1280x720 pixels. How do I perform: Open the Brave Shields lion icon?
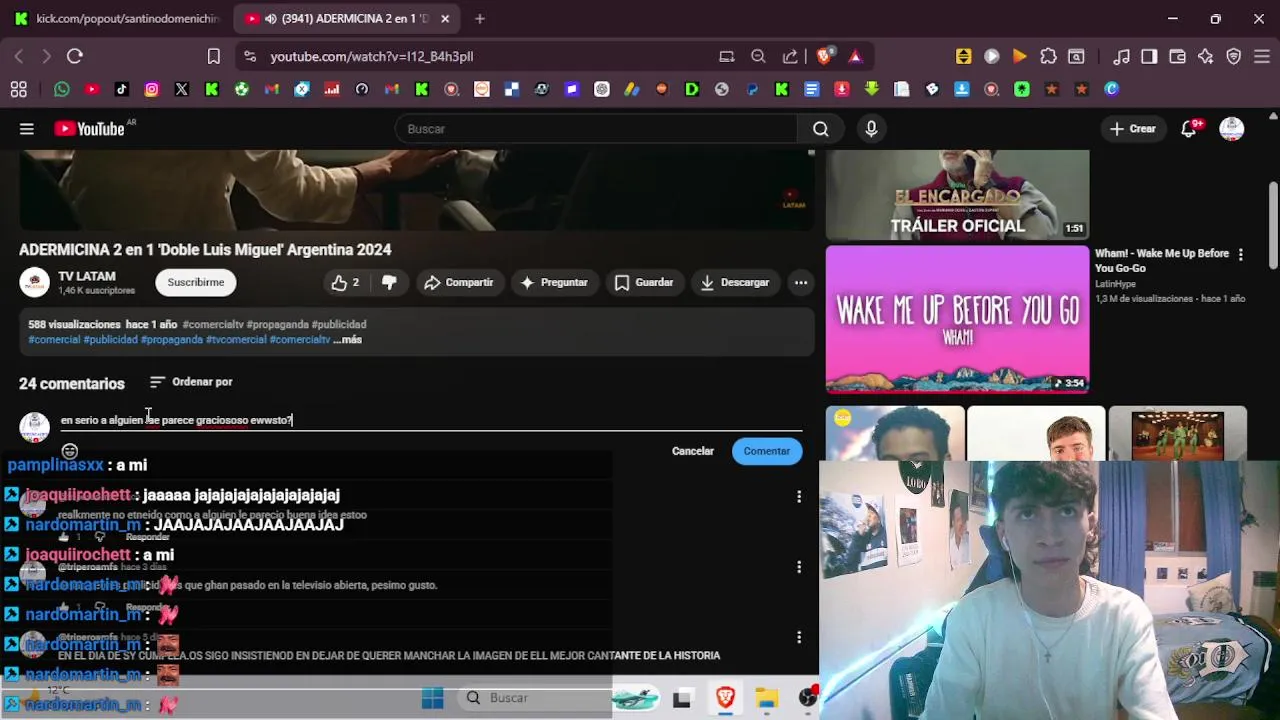point(824,57)
